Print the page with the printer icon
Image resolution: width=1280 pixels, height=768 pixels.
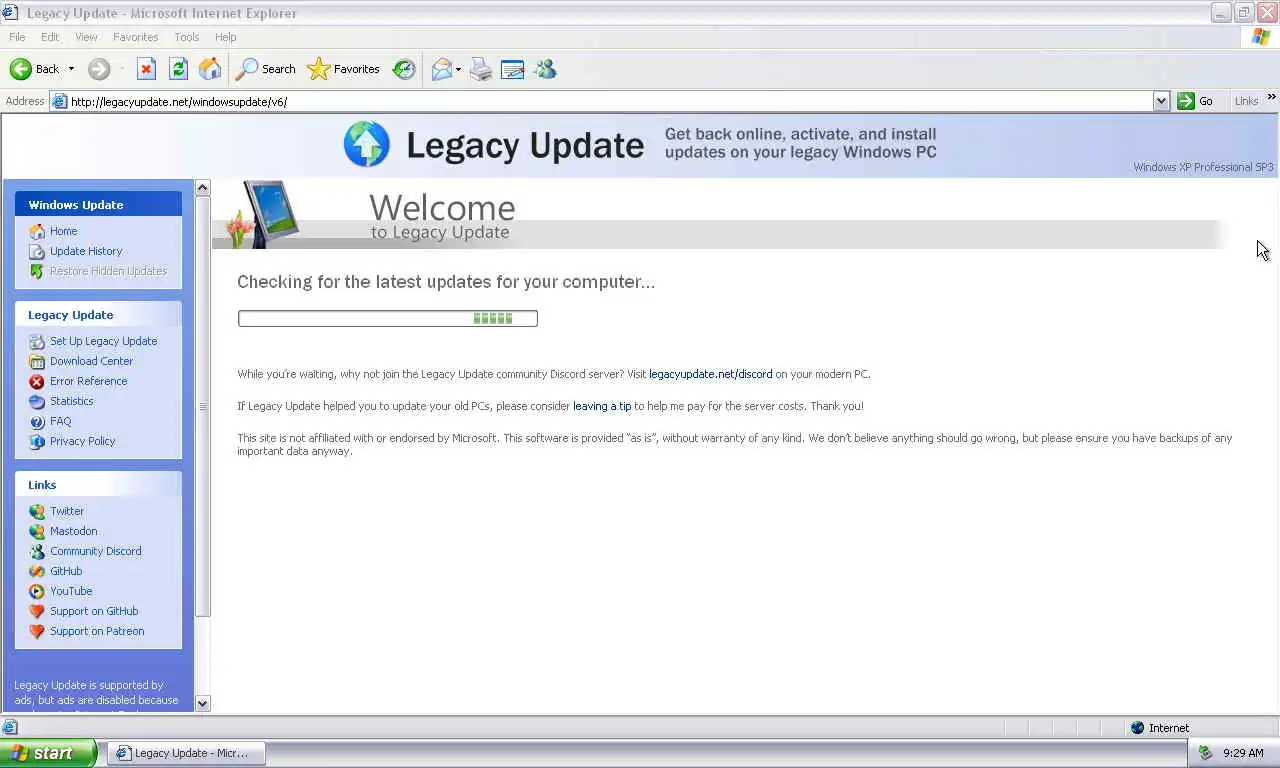[481, 69]
